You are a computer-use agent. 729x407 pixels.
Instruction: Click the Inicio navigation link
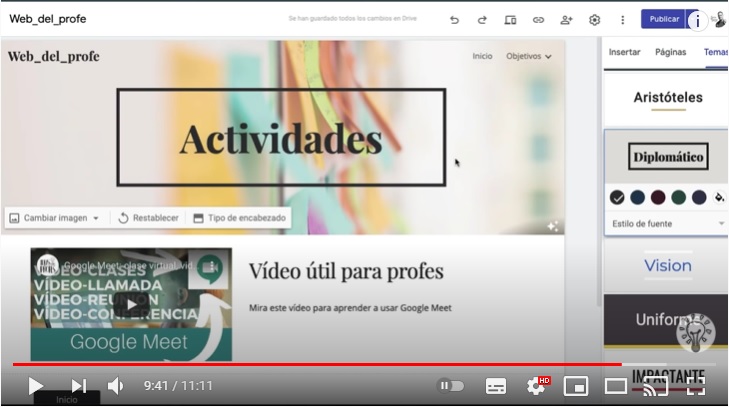[482, 56]
